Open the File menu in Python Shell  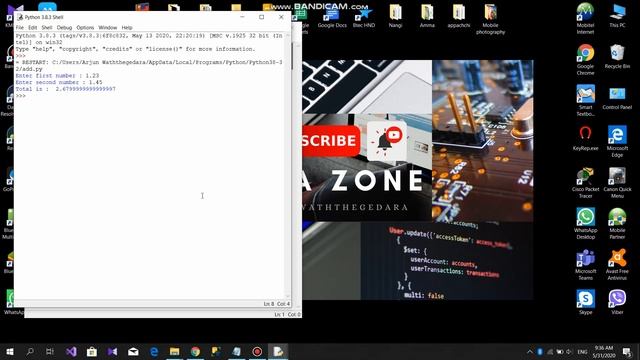pos(20,27)
